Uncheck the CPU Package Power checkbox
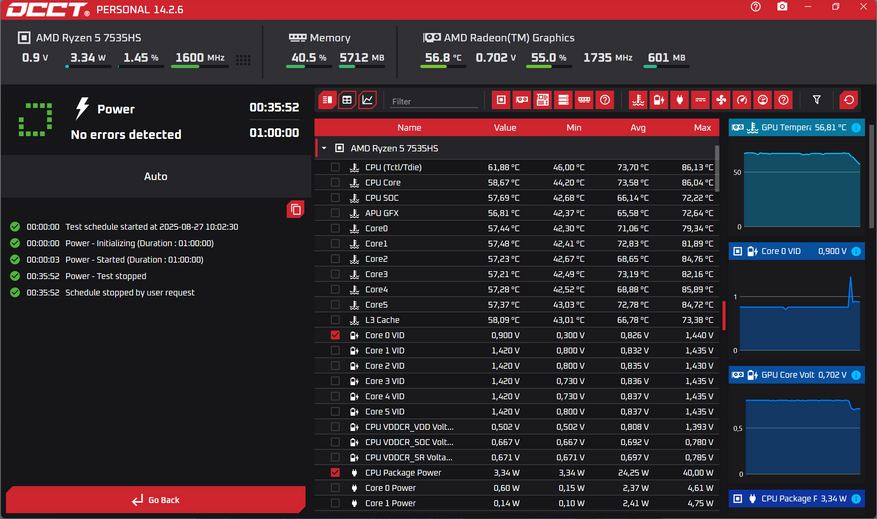 [335, 473]
